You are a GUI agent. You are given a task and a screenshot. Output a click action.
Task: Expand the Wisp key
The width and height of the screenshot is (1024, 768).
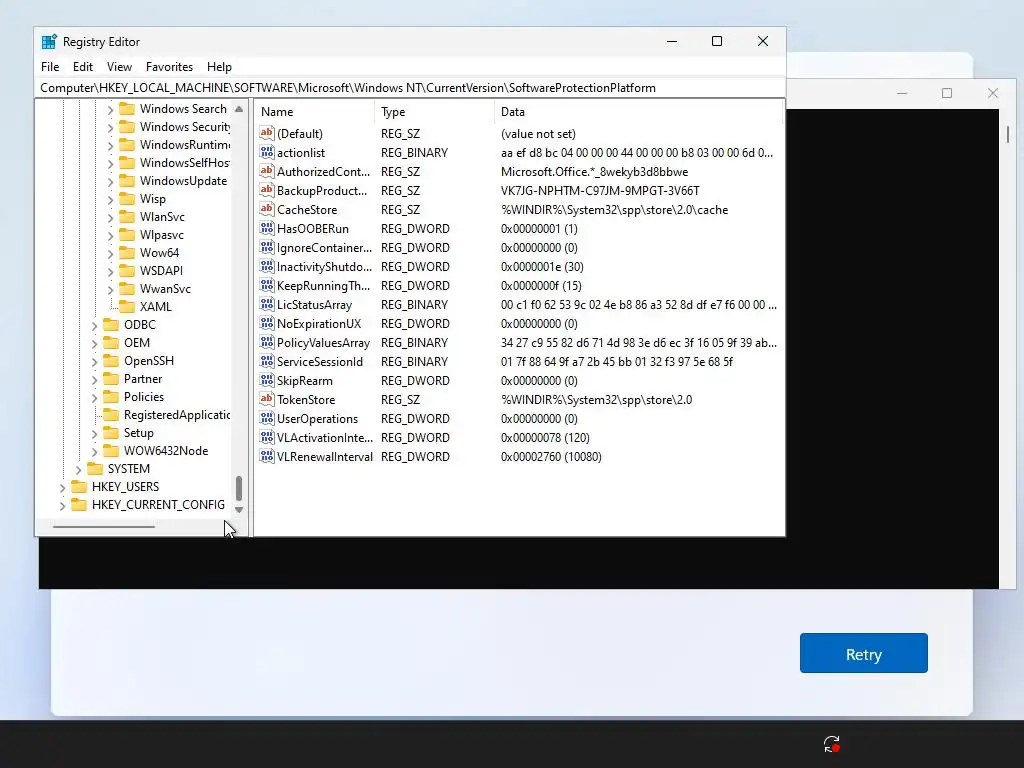pyautogui.click(x=110, y=199)
